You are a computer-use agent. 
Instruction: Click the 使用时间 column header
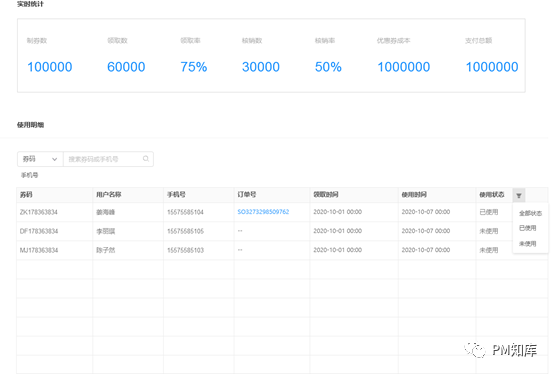coord(414,195)
